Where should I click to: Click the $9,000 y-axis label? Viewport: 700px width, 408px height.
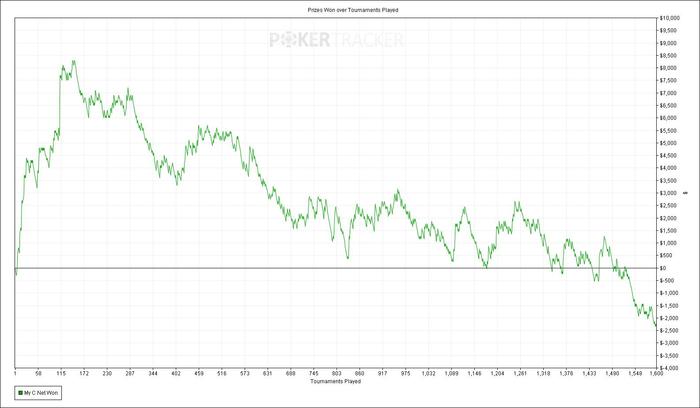(x=669, y=43)
